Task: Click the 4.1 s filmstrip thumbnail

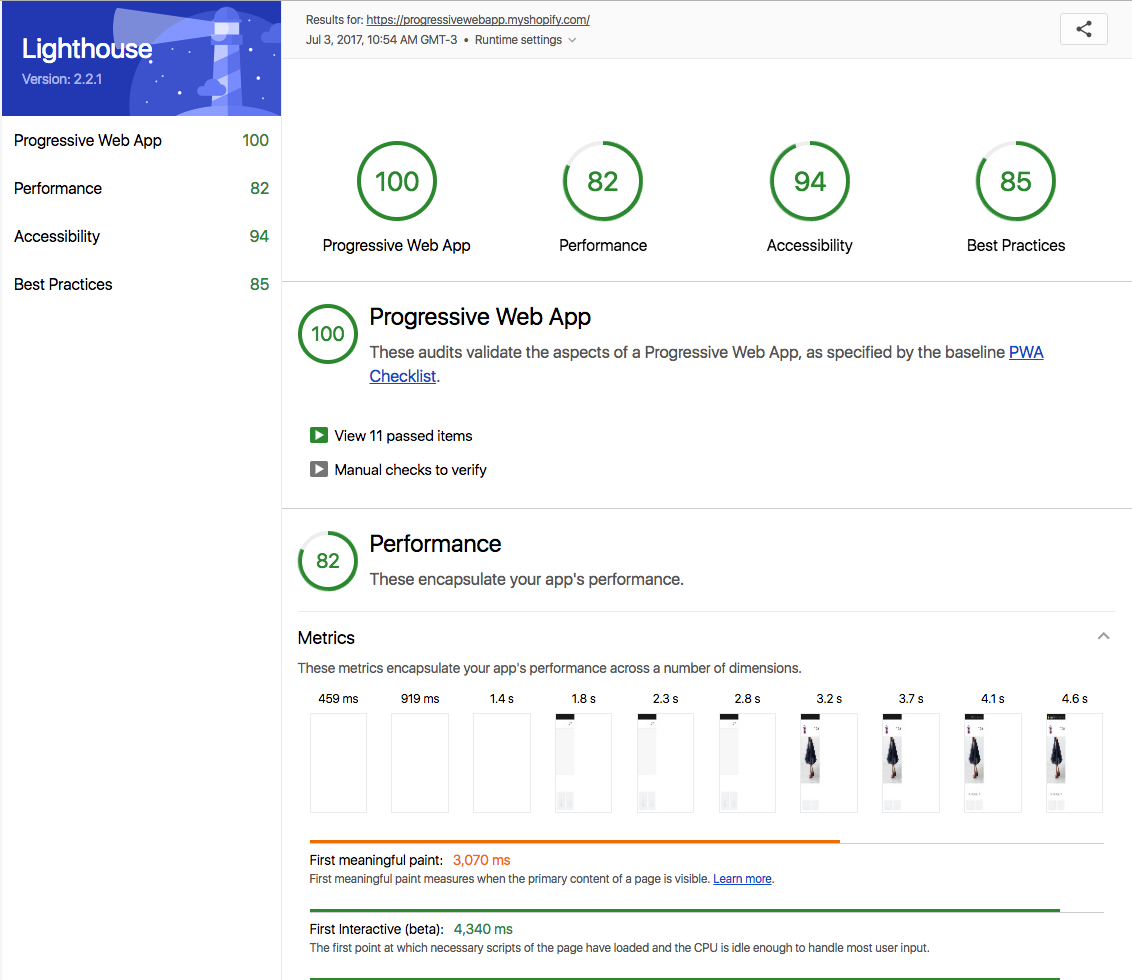Action: pyautogui.click(x=993, y=763)
